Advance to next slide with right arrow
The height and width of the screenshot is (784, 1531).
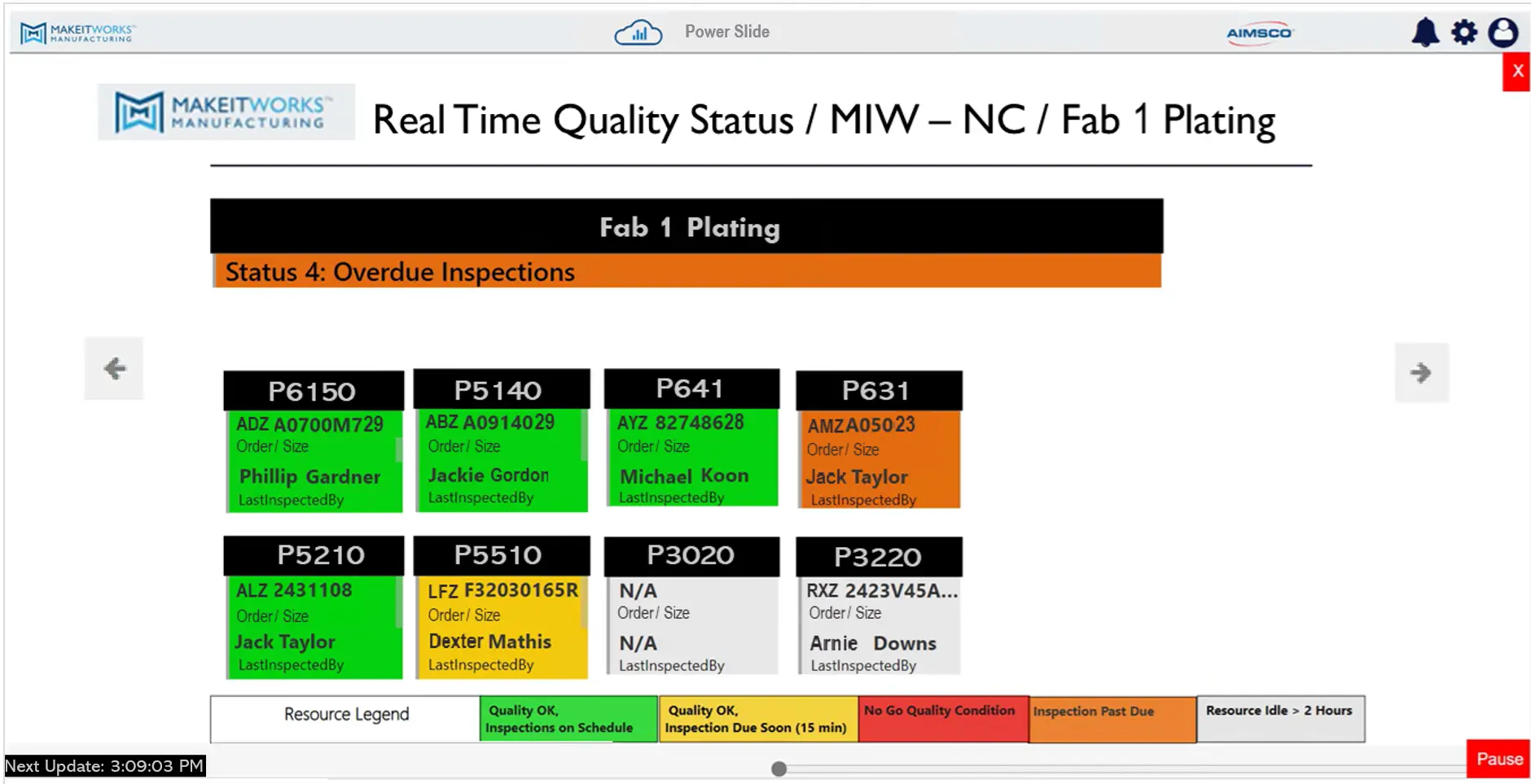point(1420,373)
